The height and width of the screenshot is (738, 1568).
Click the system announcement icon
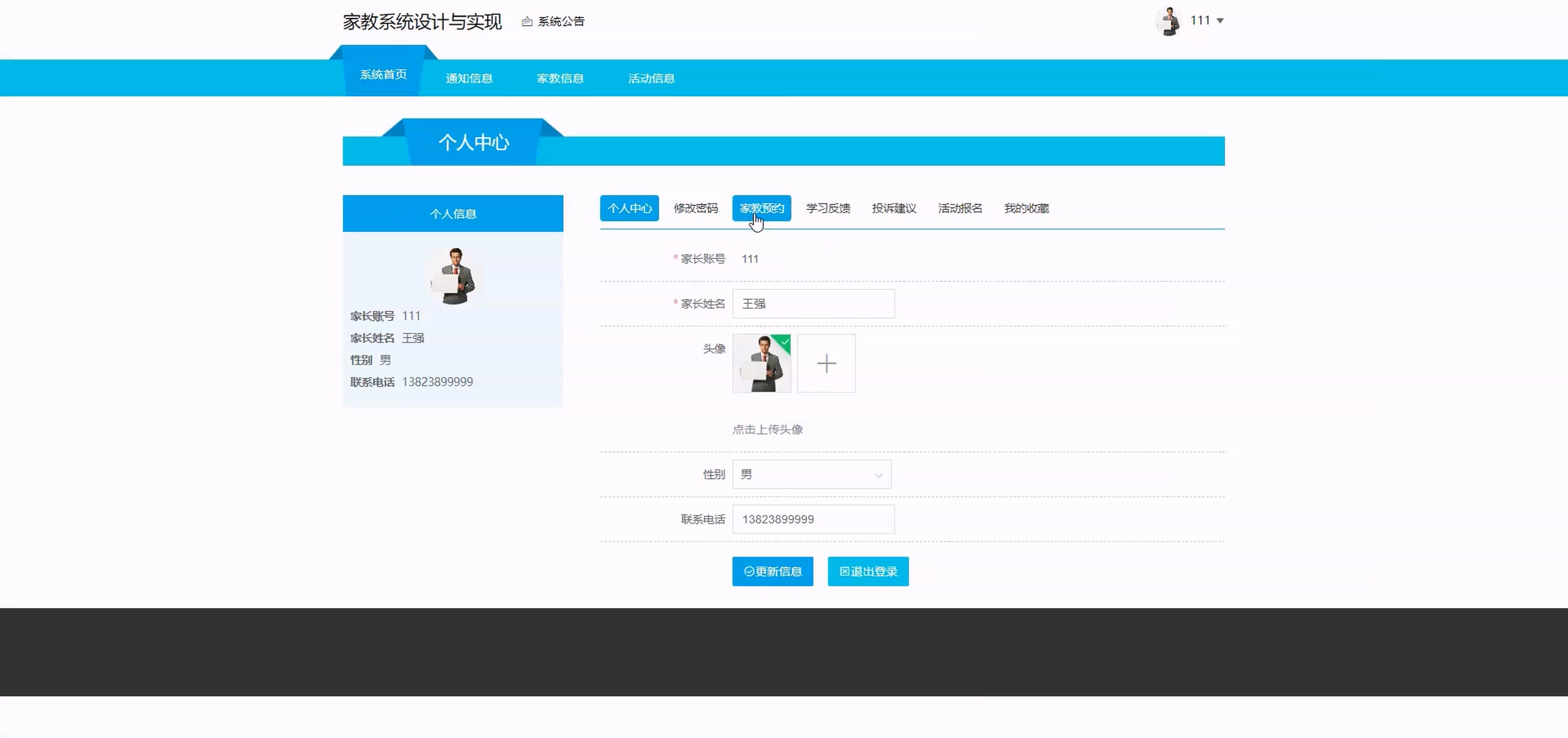[x=527, y=22]
